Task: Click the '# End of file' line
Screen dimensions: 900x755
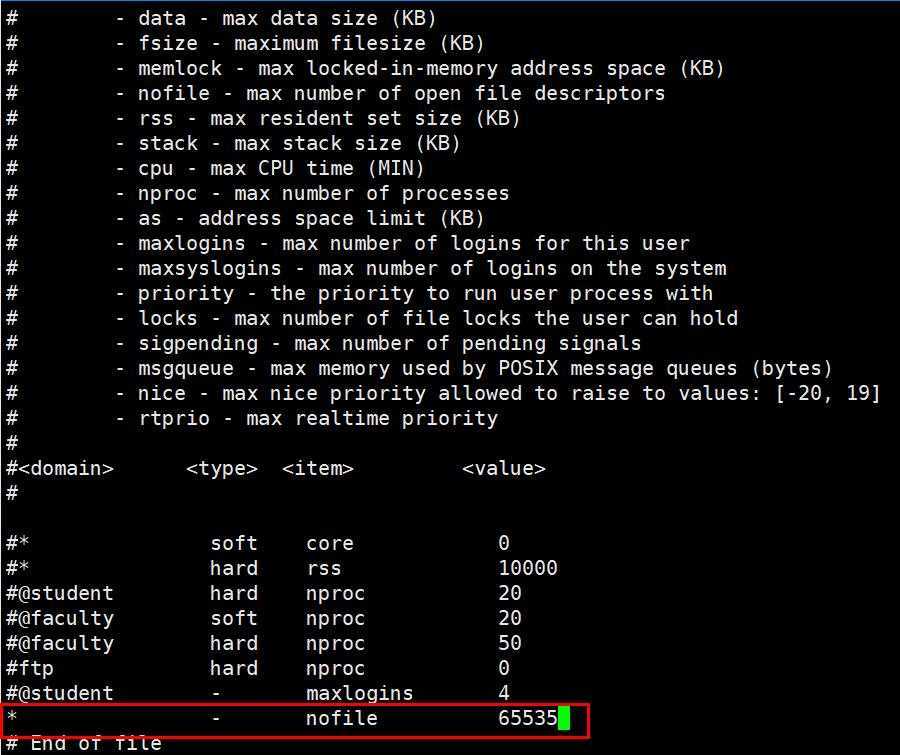Action: pyautogui.click(x=84, y=744)
